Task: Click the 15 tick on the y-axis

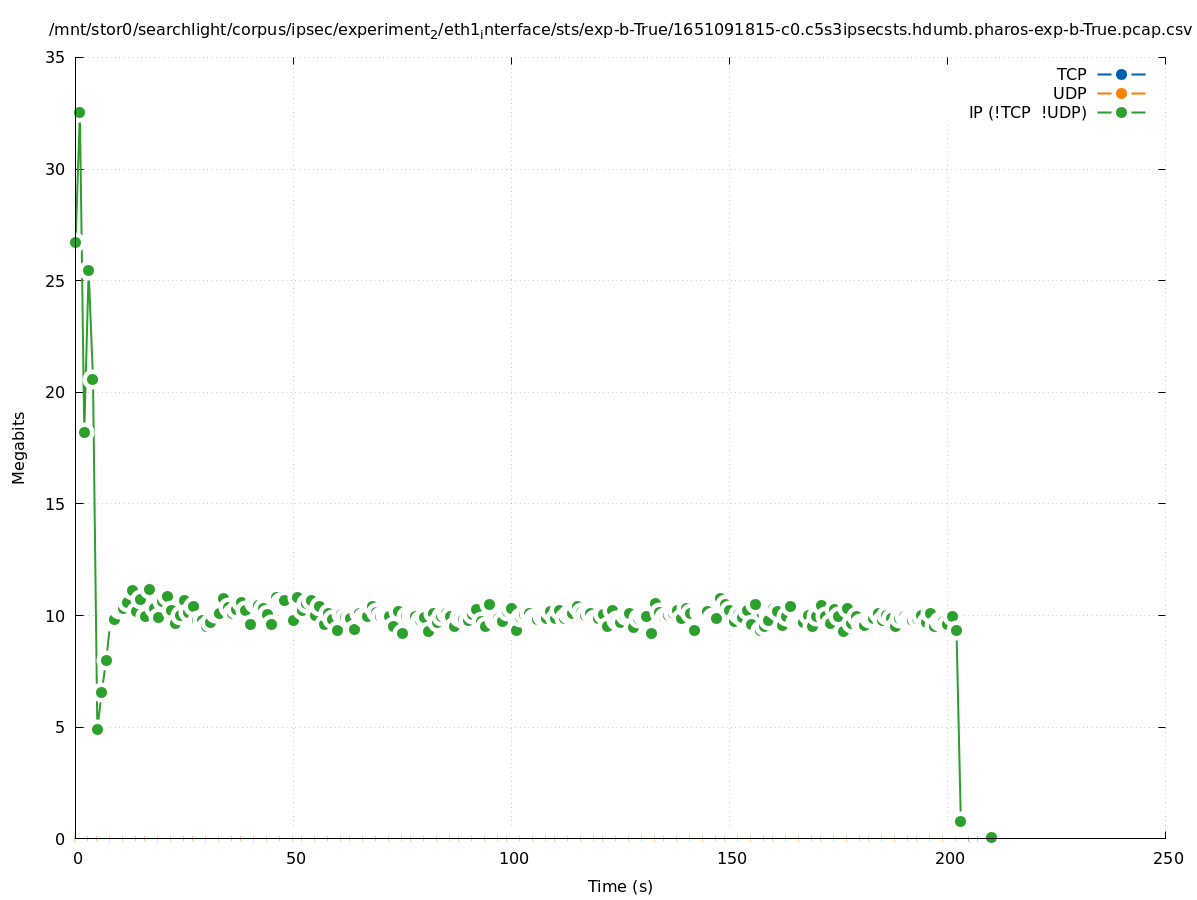Action: pyautogui.click(x=55, y=504)
